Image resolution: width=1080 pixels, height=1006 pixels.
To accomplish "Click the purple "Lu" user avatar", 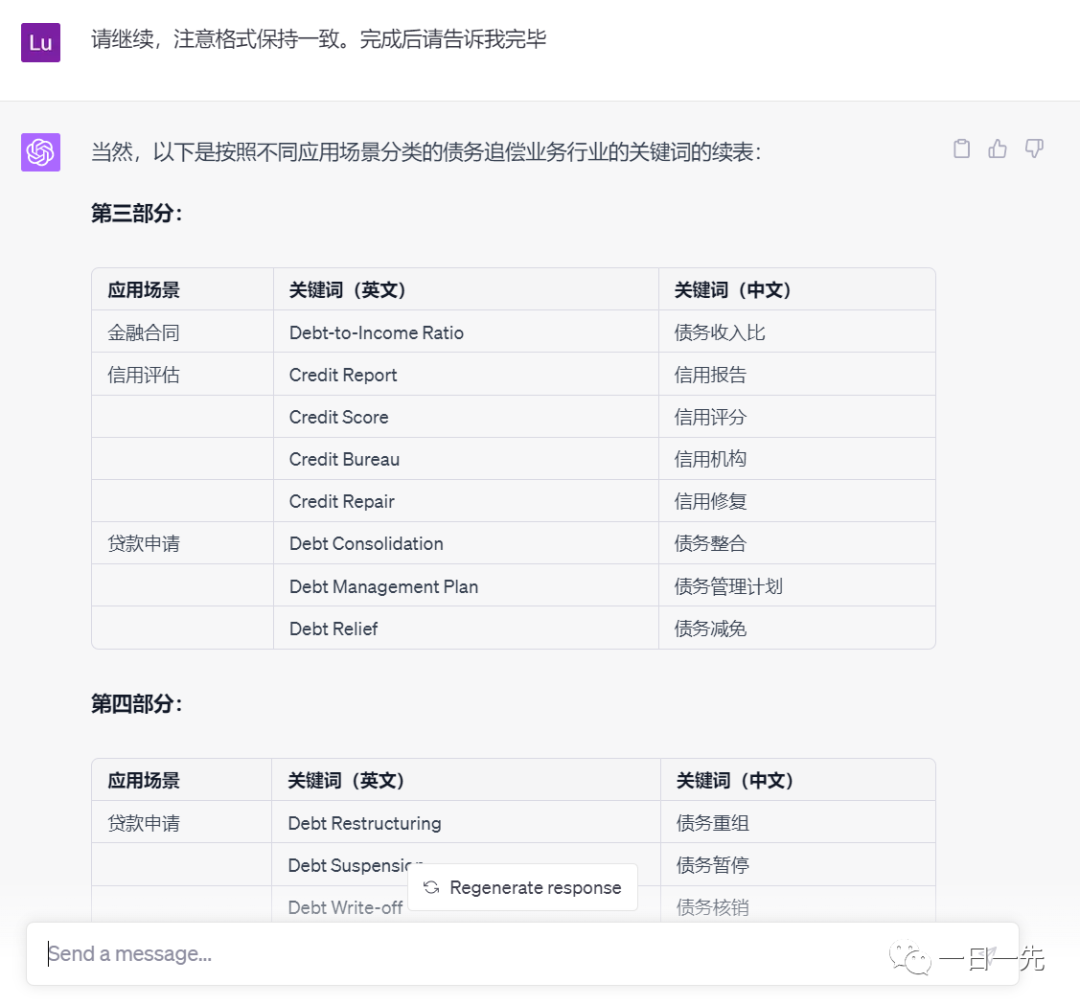I will (41, 43).
